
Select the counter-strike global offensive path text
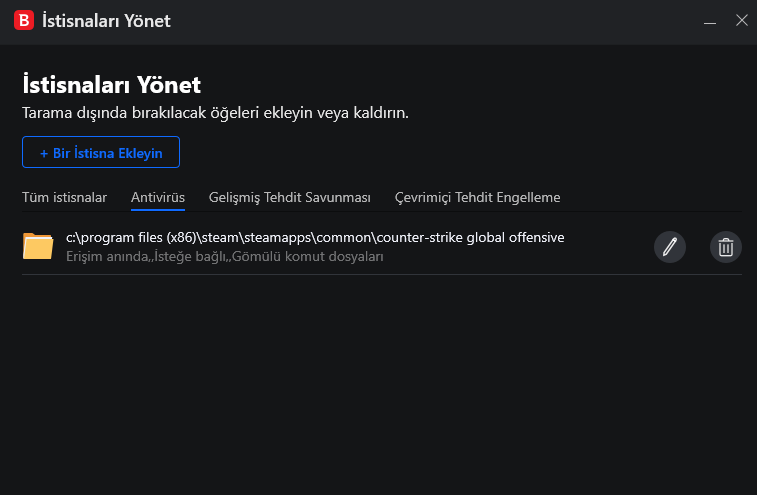pos(315,237)
